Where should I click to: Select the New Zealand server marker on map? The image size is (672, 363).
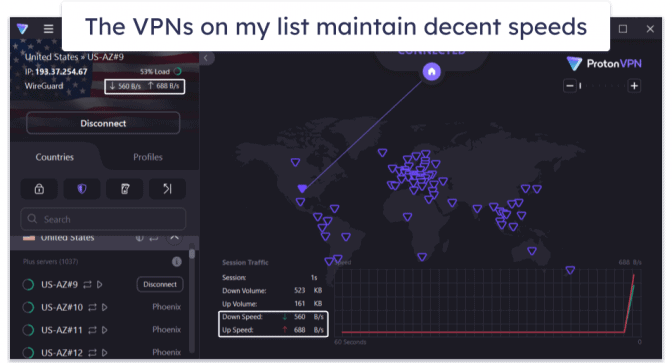tap(570, 270)
